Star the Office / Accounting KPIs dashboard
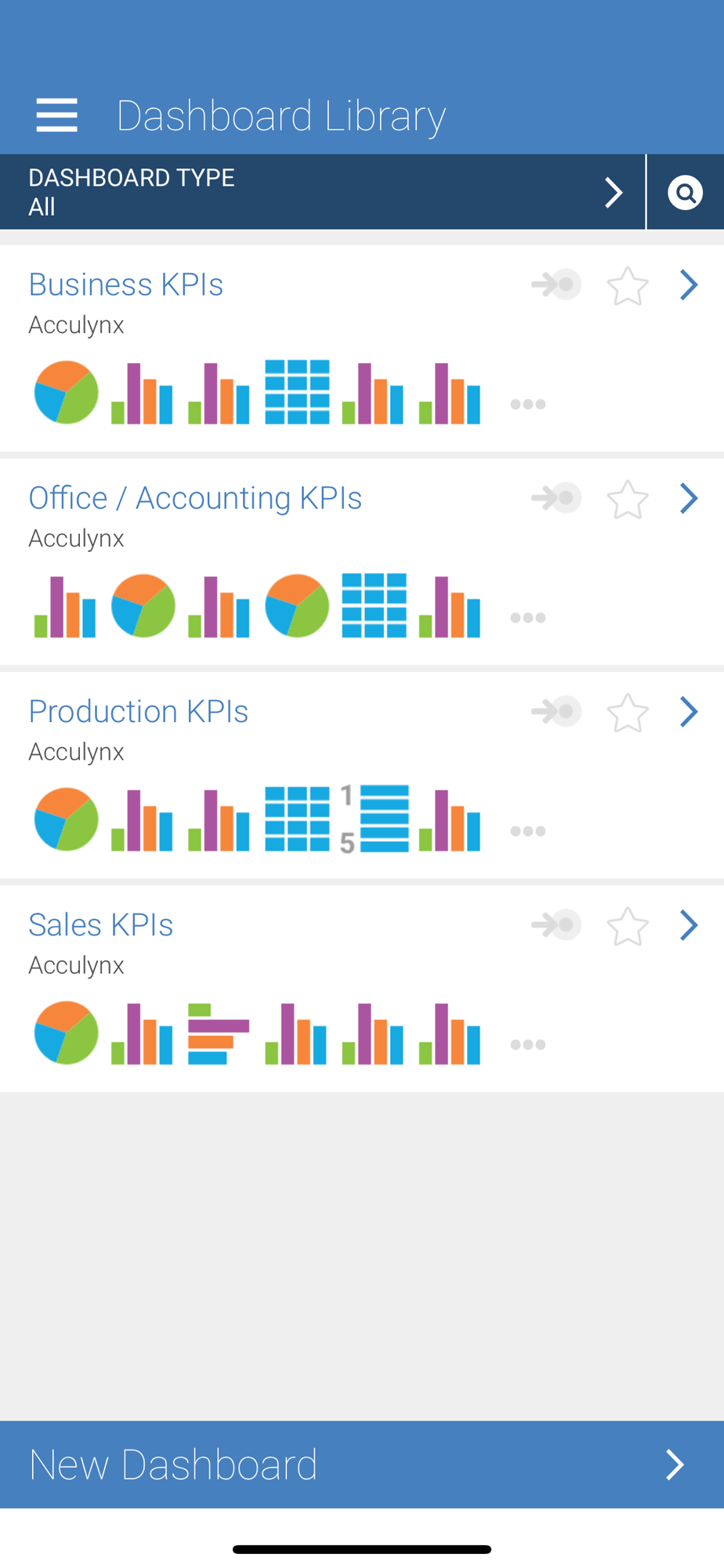This screenshot has height=1568, width=724. (628, 499)
